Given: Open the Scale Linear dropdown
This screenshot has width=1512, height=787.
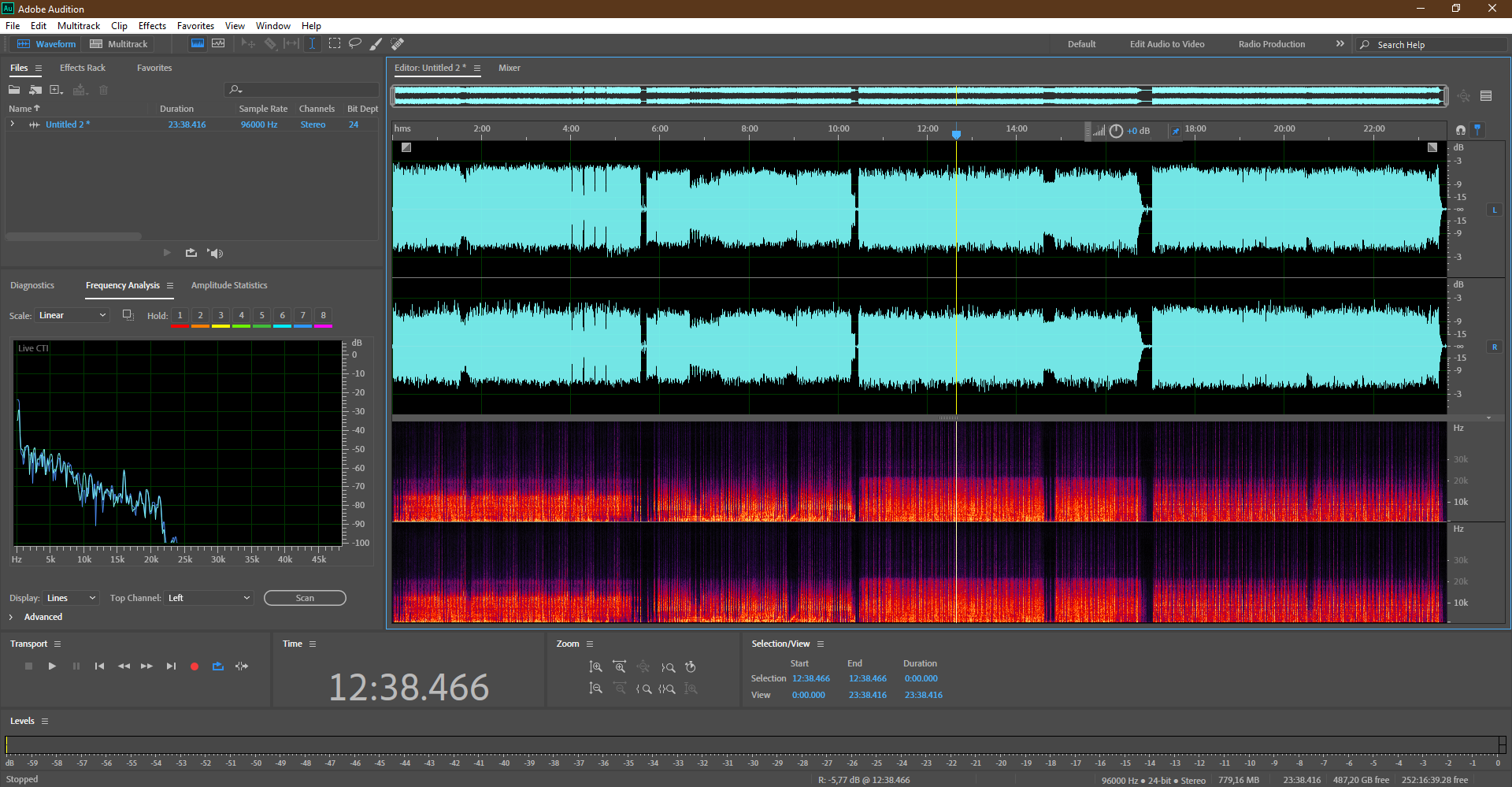Looking at the screenshot, I should click(x=72, y=315).
